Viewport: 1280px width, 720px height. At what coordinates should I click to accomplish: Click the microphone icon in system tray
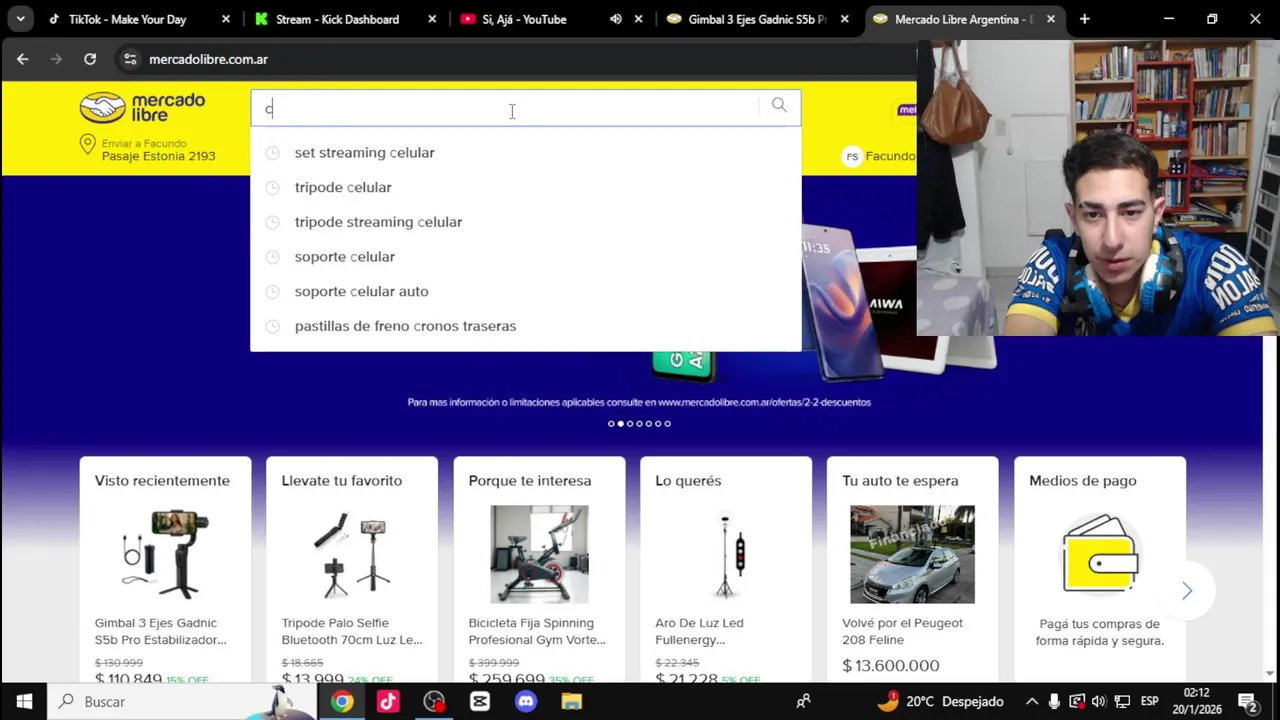click(1054, 702)
